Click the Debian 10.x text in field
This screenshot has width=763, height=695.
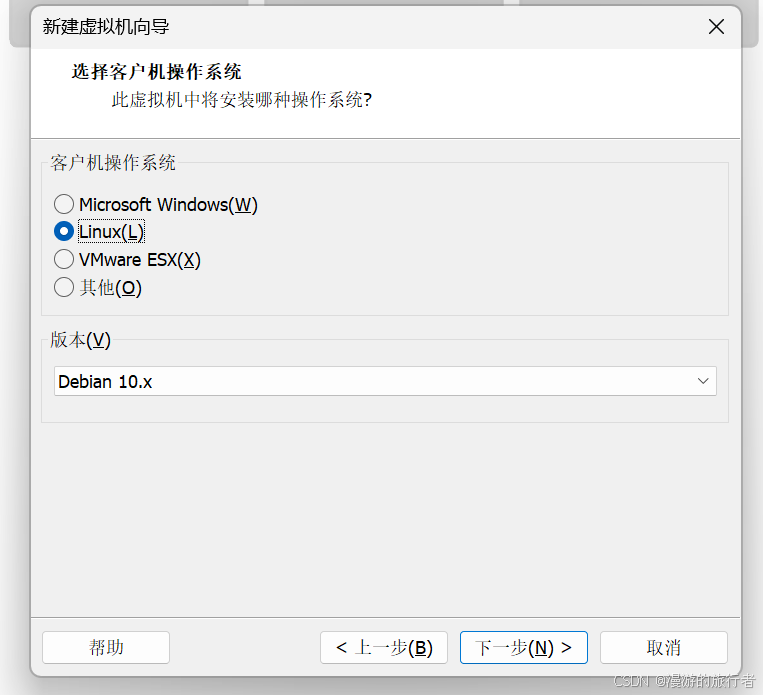click(105, 382)
